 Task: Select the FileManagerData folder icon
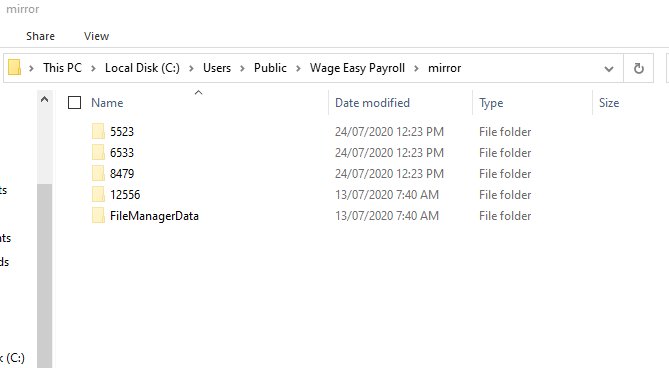[x=98, y=215]
